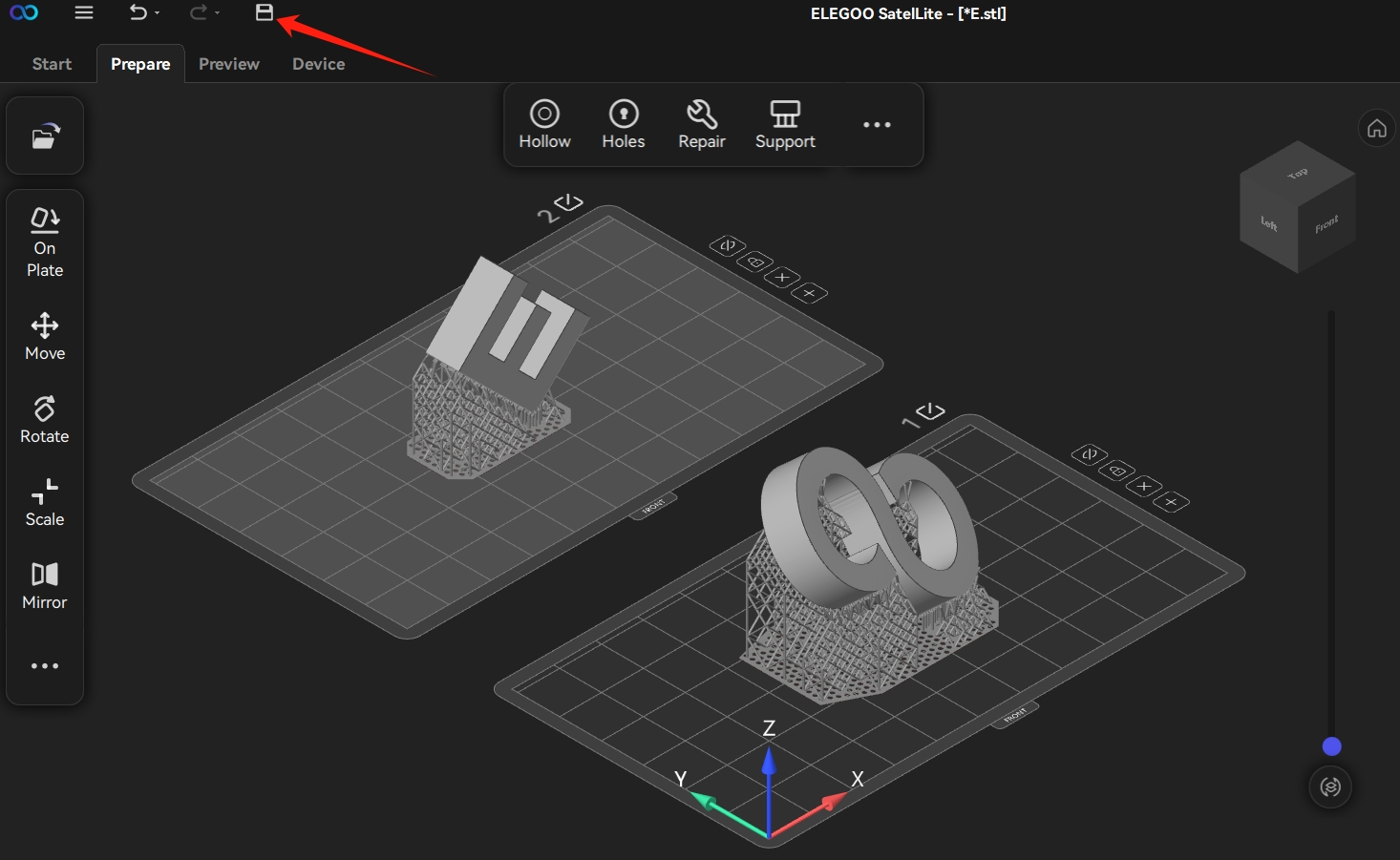Activate the Mirror tool
The height and width of the screenshot is (860, 1400).
[x=45, y=586]
